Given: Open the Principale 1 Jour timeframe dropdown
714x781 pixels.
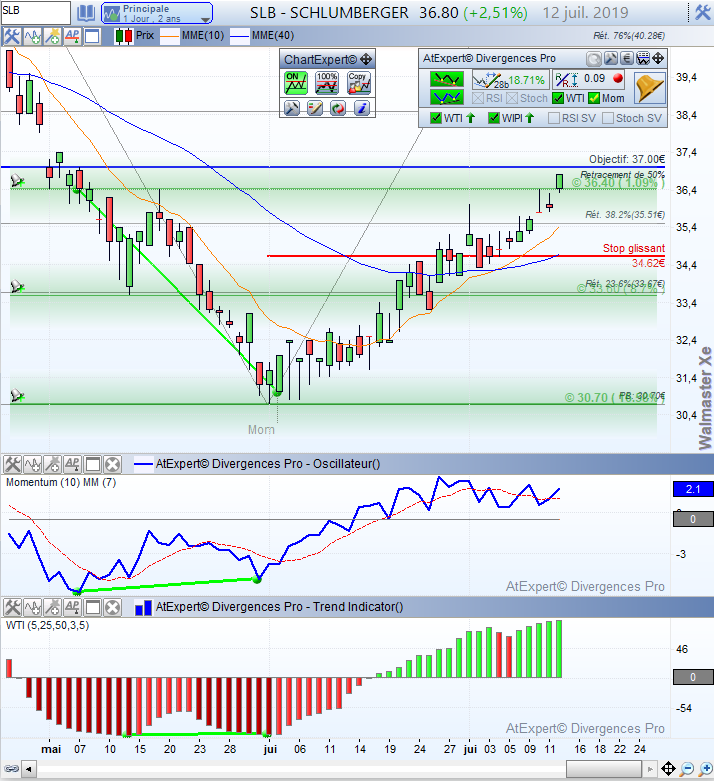Looking at the screenshot, I should coord(157,13).
